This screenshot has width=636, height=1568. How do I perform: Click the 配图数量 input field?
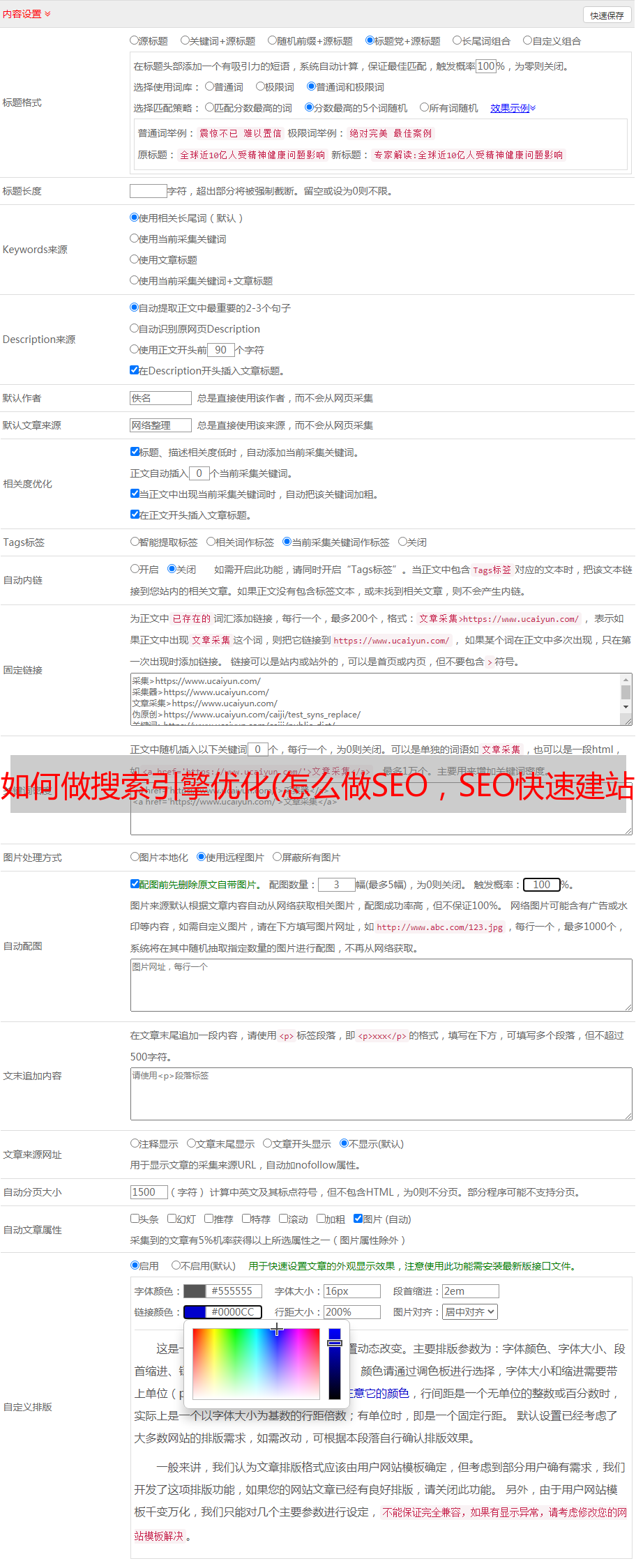click(x=337, y=885)
